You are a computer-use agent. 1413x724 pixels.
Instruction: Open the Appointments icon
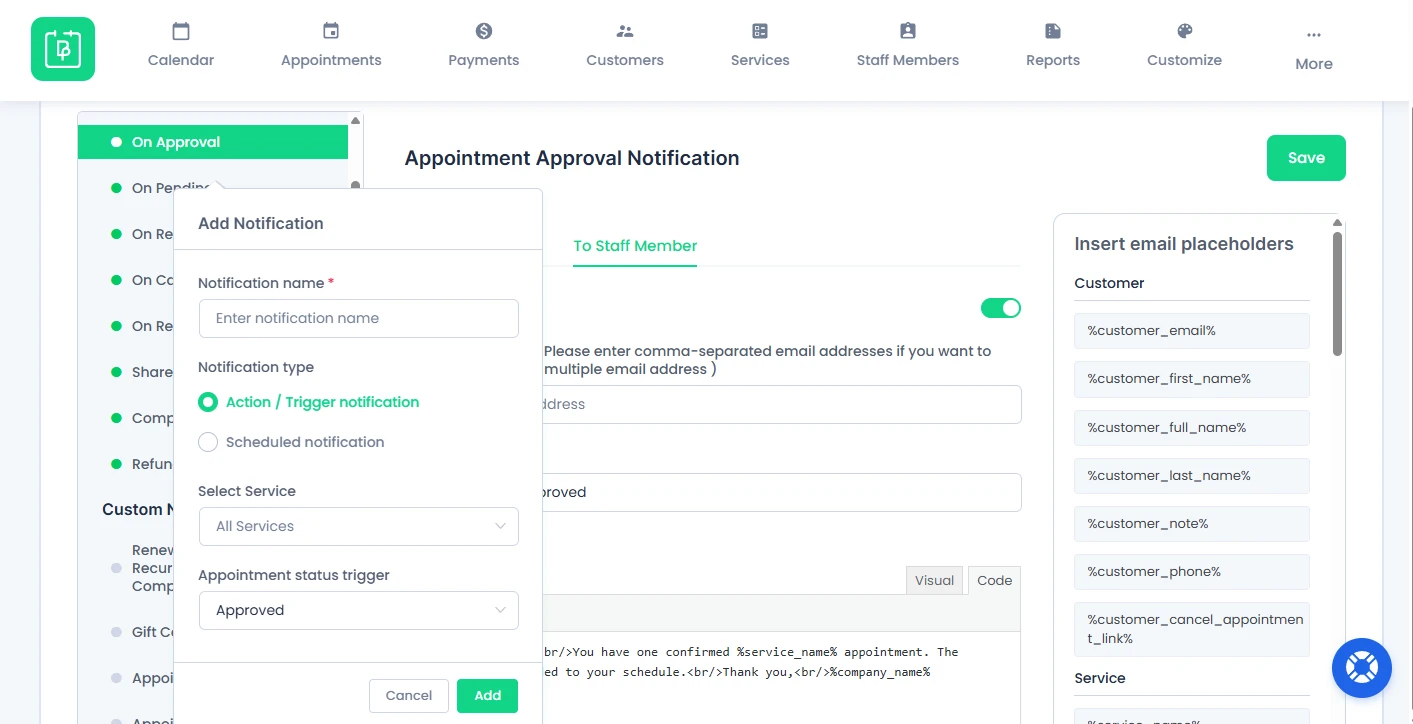[331, 31]
